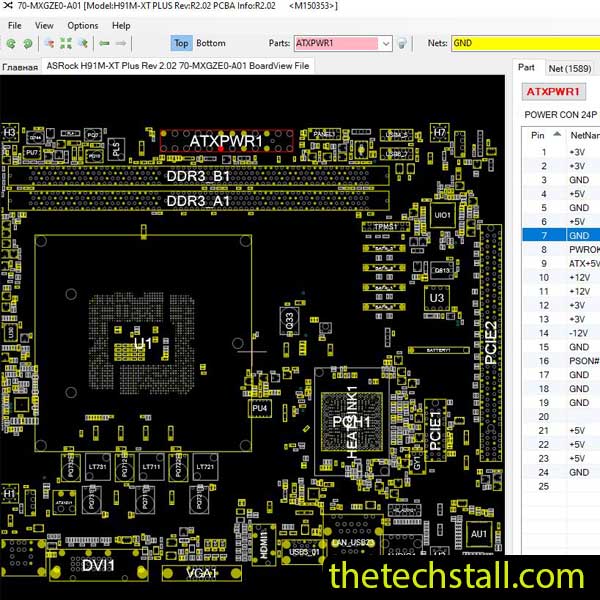
Task: Click the LT711 inductor component
Action: point(151,467)
